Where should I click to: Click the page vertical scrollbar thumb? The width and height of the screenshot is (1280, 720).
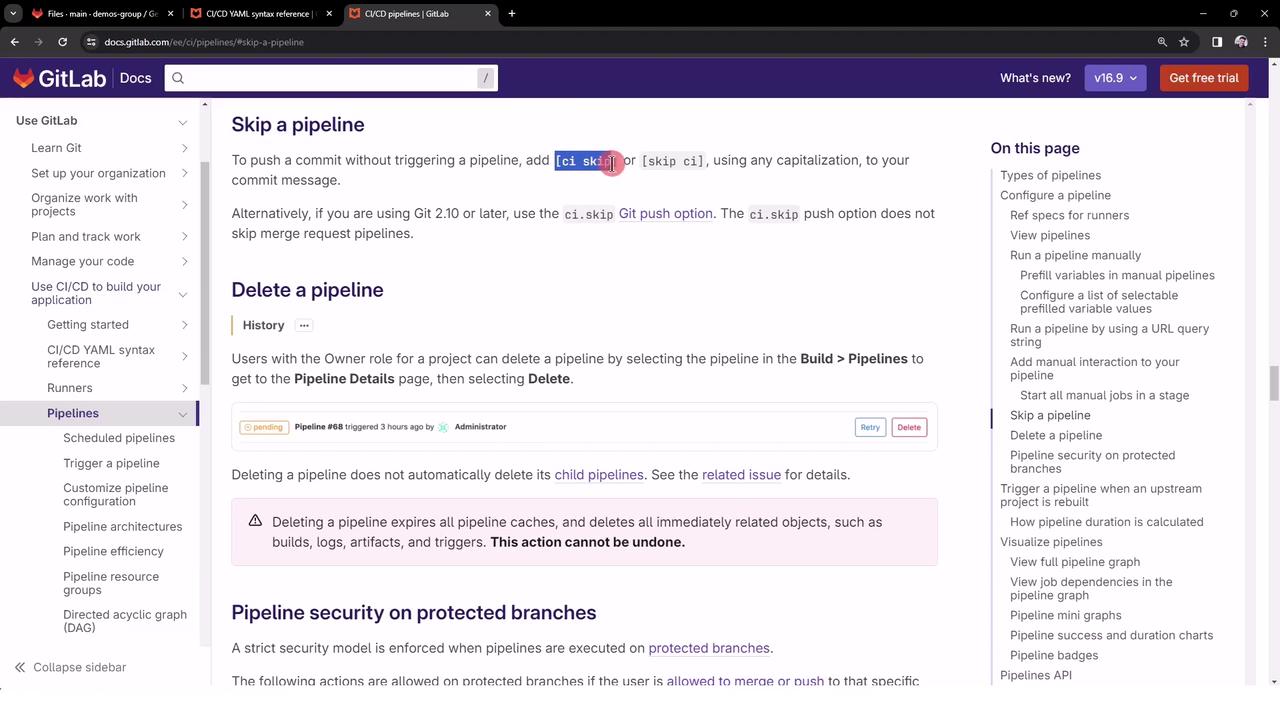1274,383
